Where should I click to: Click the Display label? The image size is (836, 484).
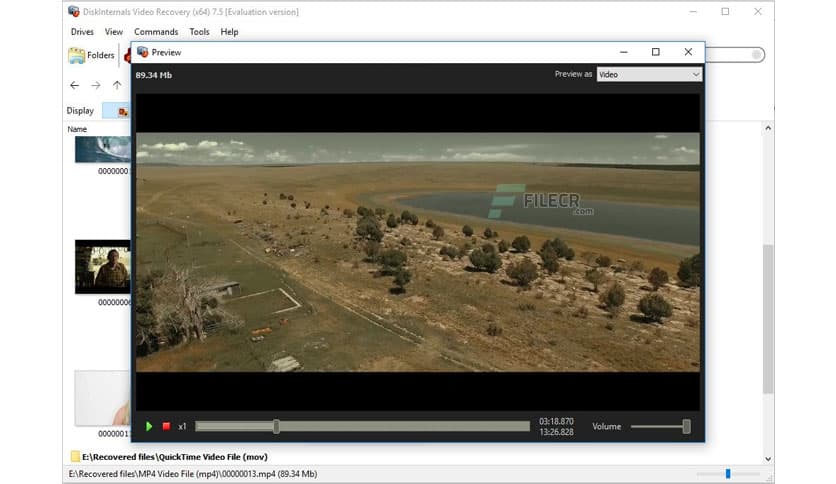click(x=80, y=111)
